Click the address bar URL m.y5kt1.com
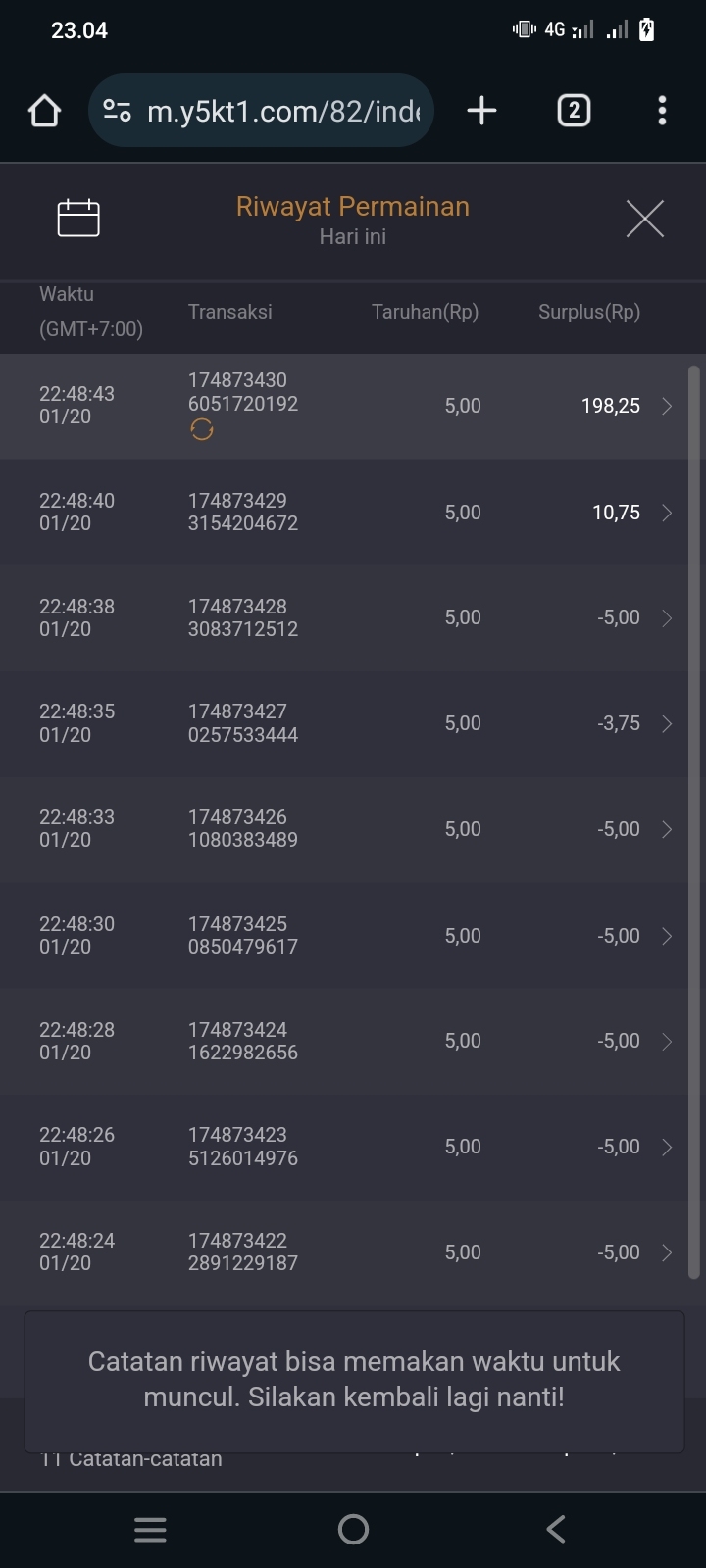Image resolution: width=706 pixels, height=1568 pixels. [282, 111]
